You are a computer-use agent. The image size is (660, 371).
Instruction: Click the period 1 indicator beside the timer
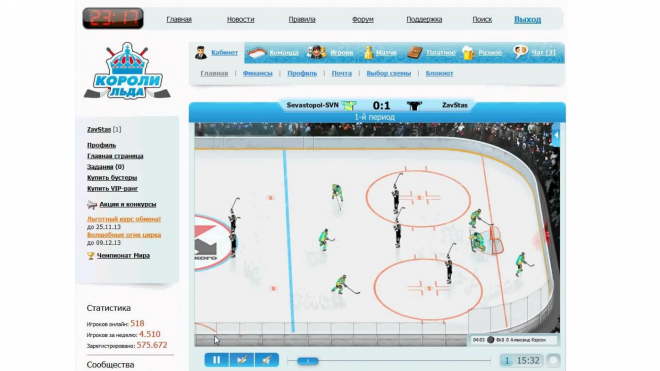[507, 361]
